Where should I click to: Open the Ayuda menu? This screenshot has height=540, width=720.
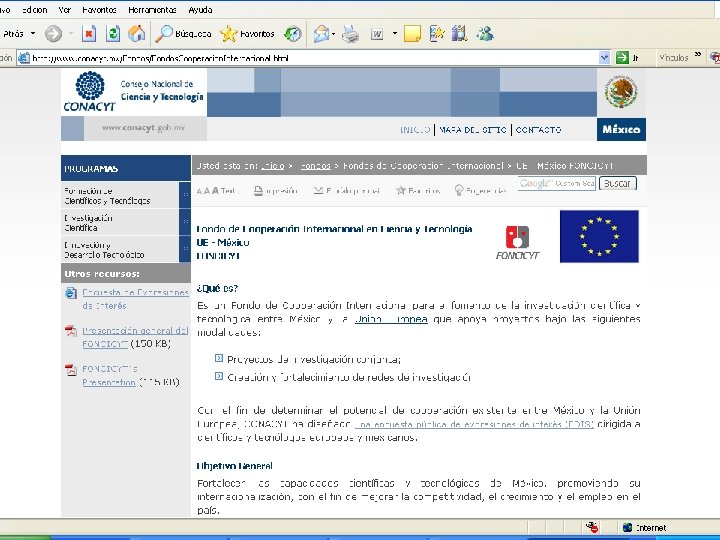[200, 10]
